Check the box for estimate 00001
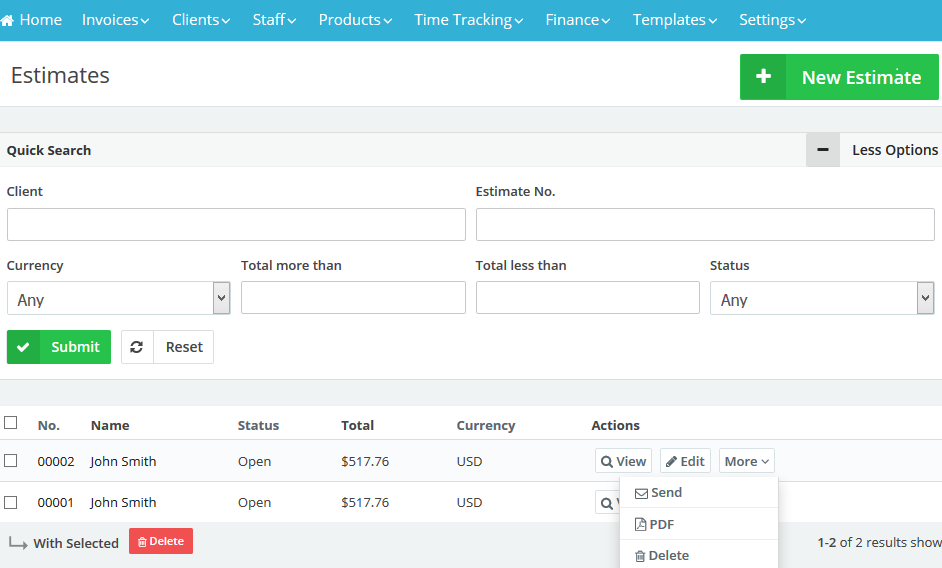The width and height of the screenshot is (942, 568). point(11,502)
